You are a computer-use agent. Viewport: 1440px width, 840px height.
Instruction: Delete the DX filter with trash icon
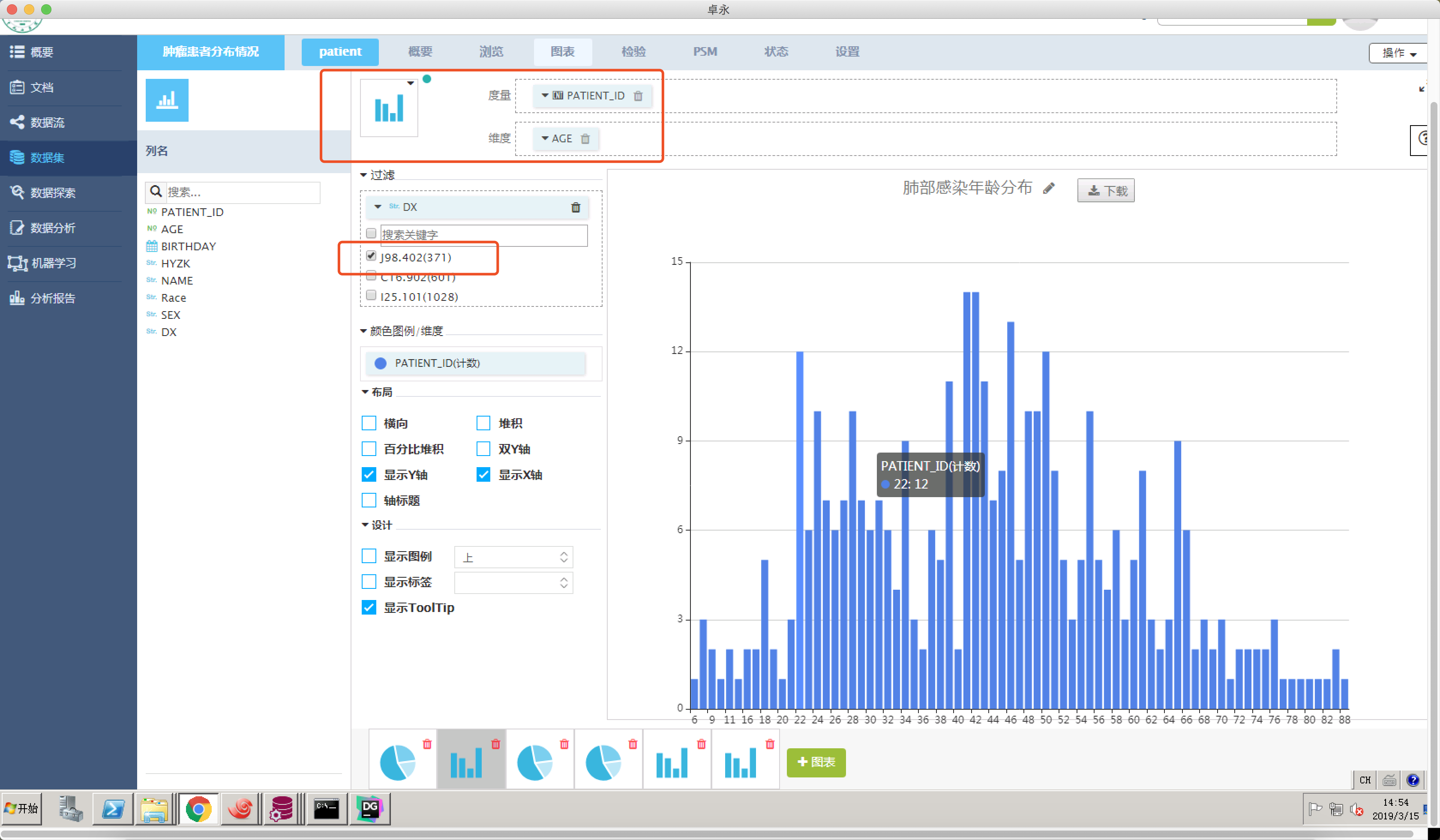[x=576, y=207]
